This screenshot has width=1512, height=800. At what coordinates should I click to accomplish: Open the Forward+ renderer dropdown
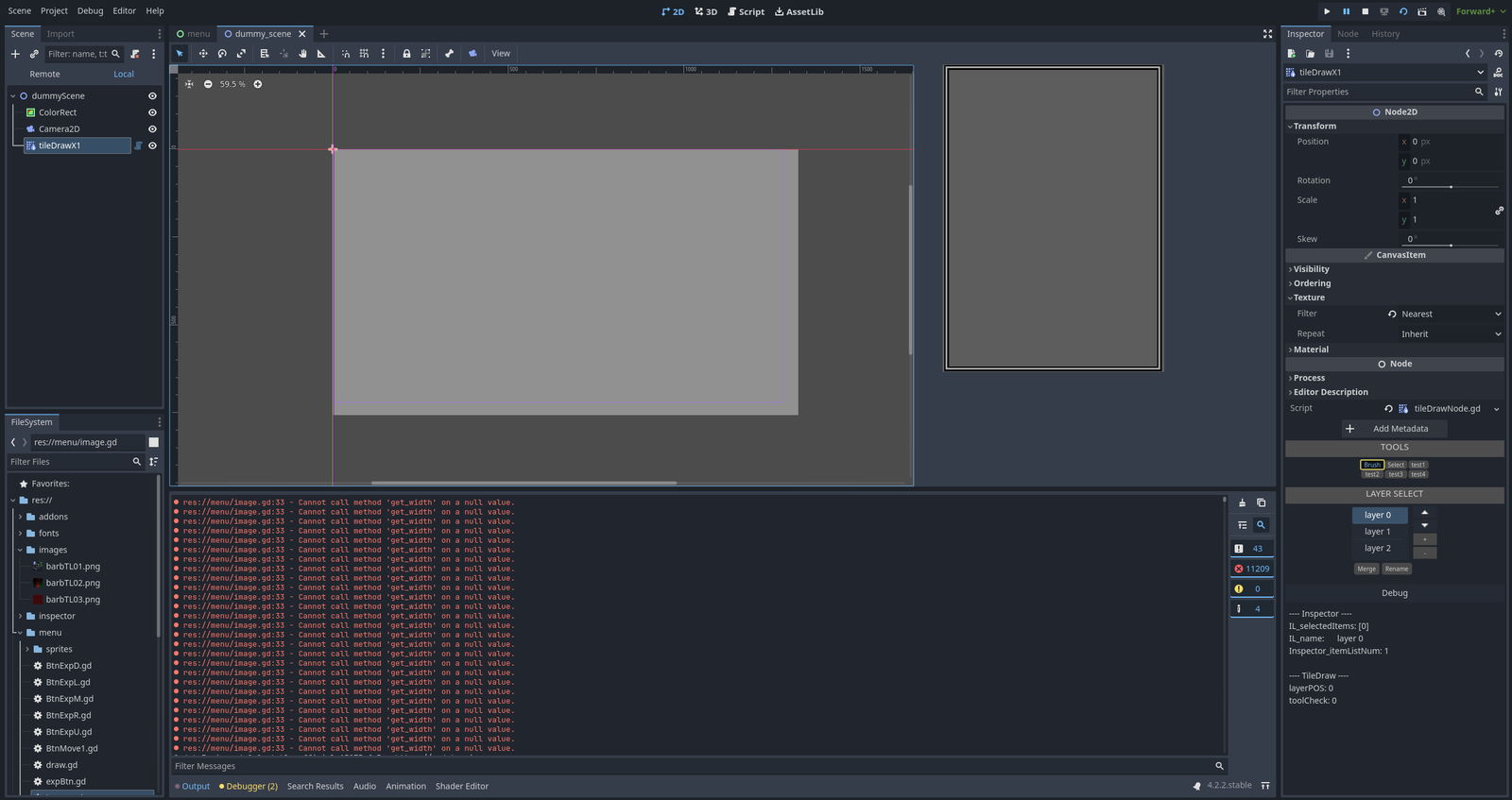tap(1479, 11)
